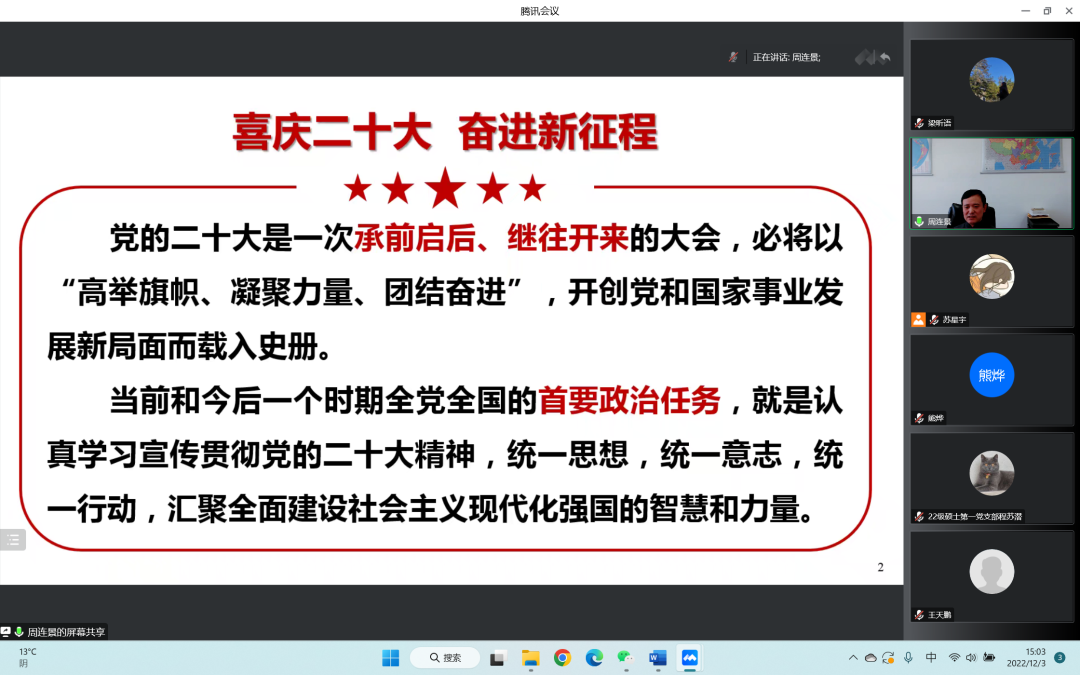Launch Google Chrome from the taskbar
1080x675 pixels.
coord(562,657)
